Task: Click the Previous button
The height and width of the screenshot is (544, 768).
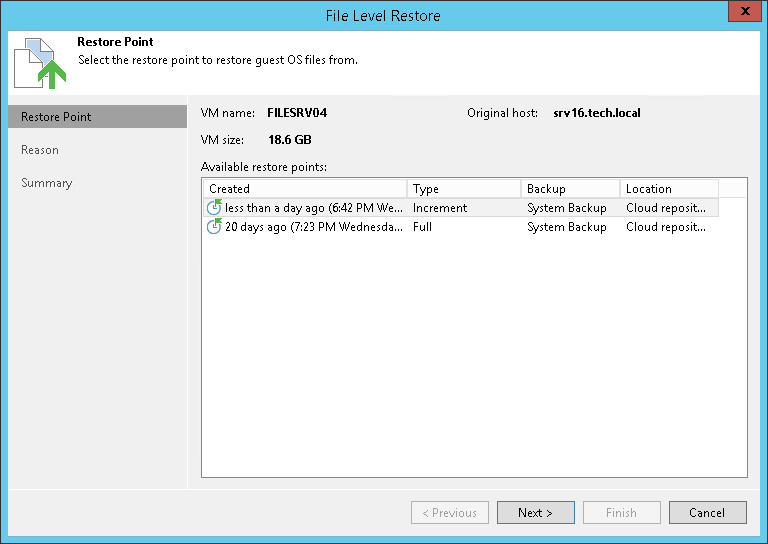Action: [x=450, y=513]
